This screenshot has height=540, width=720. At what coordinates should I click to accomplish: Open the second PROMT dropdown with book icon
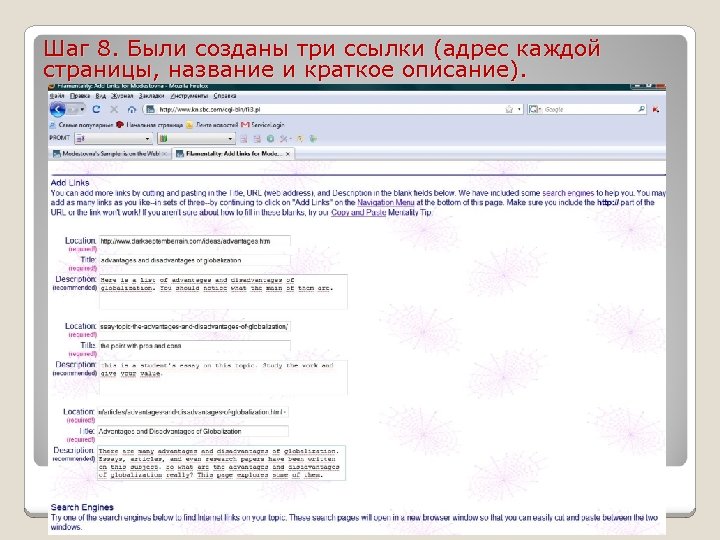[196, 138]
